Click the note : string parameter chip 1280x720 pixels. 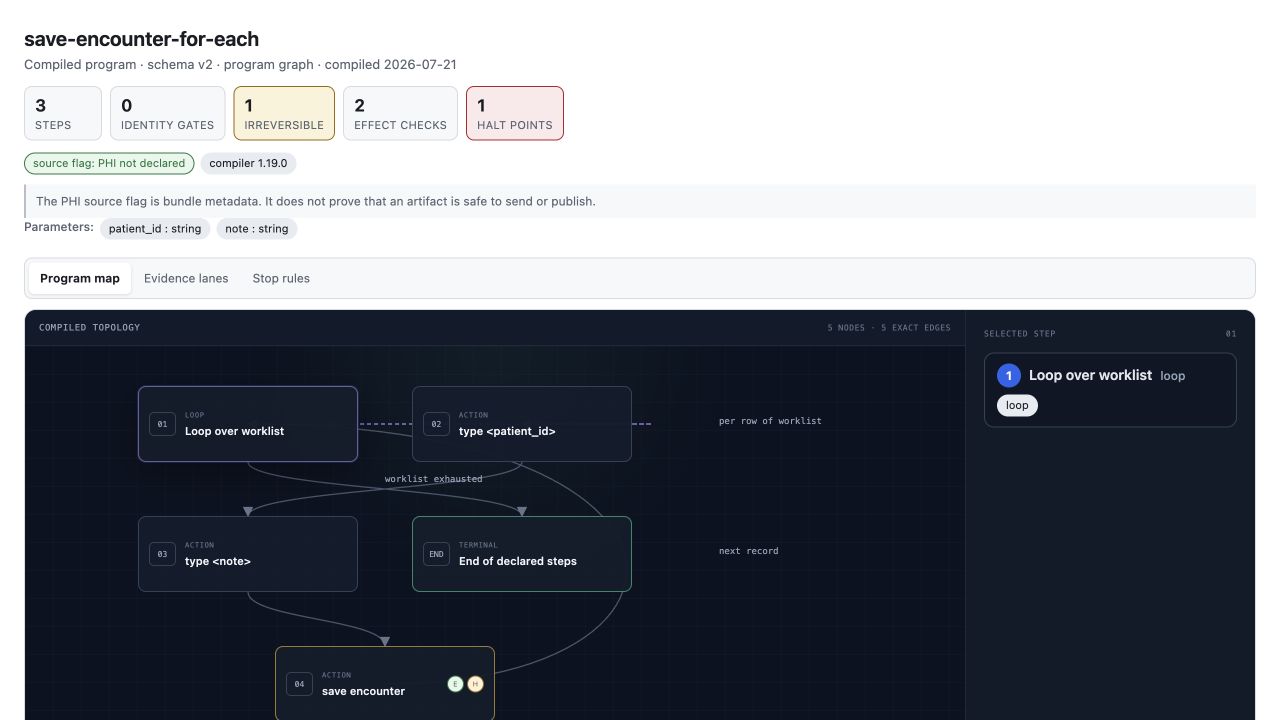click(x=257, y=229)
